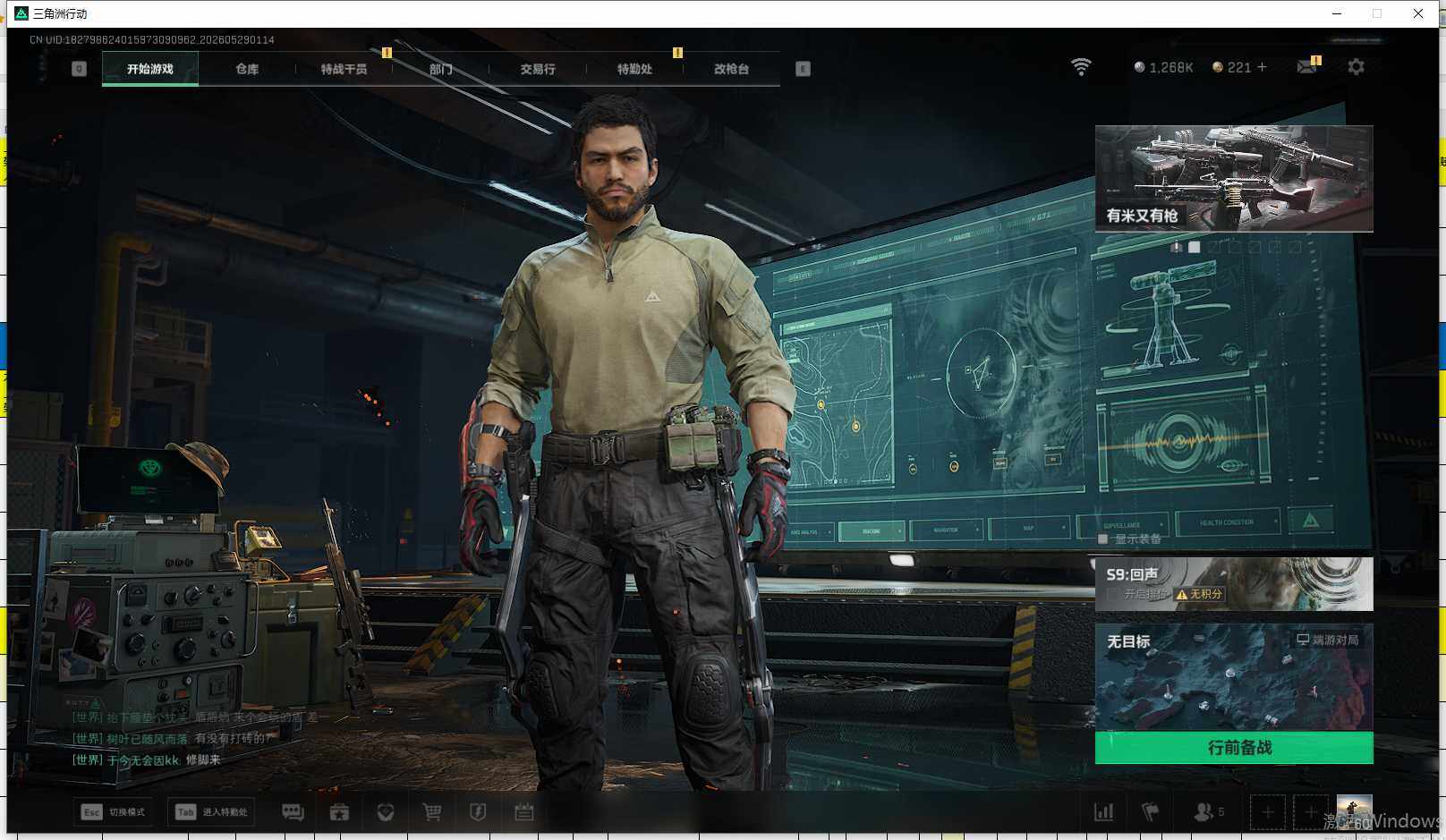Check the Wi-Fi network status icon
The height and width of the screenshot is (840, 1446).
1081,67
